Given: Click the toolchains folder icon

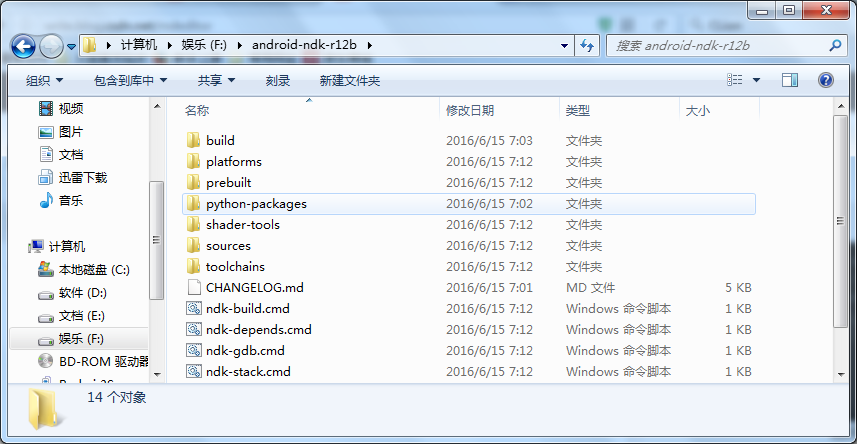Looking at the screenshot, I should click(x=193, y=266).
